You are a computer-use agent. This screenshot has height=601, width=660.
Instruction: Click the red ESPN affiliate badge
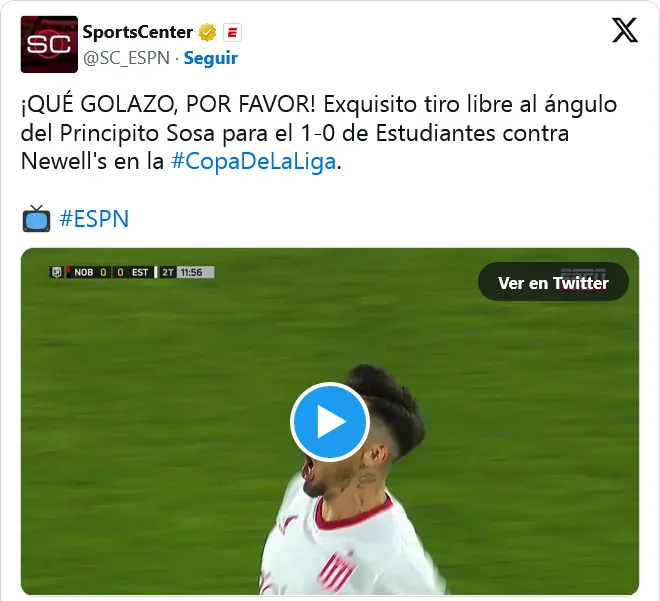[x=232, y=32]
